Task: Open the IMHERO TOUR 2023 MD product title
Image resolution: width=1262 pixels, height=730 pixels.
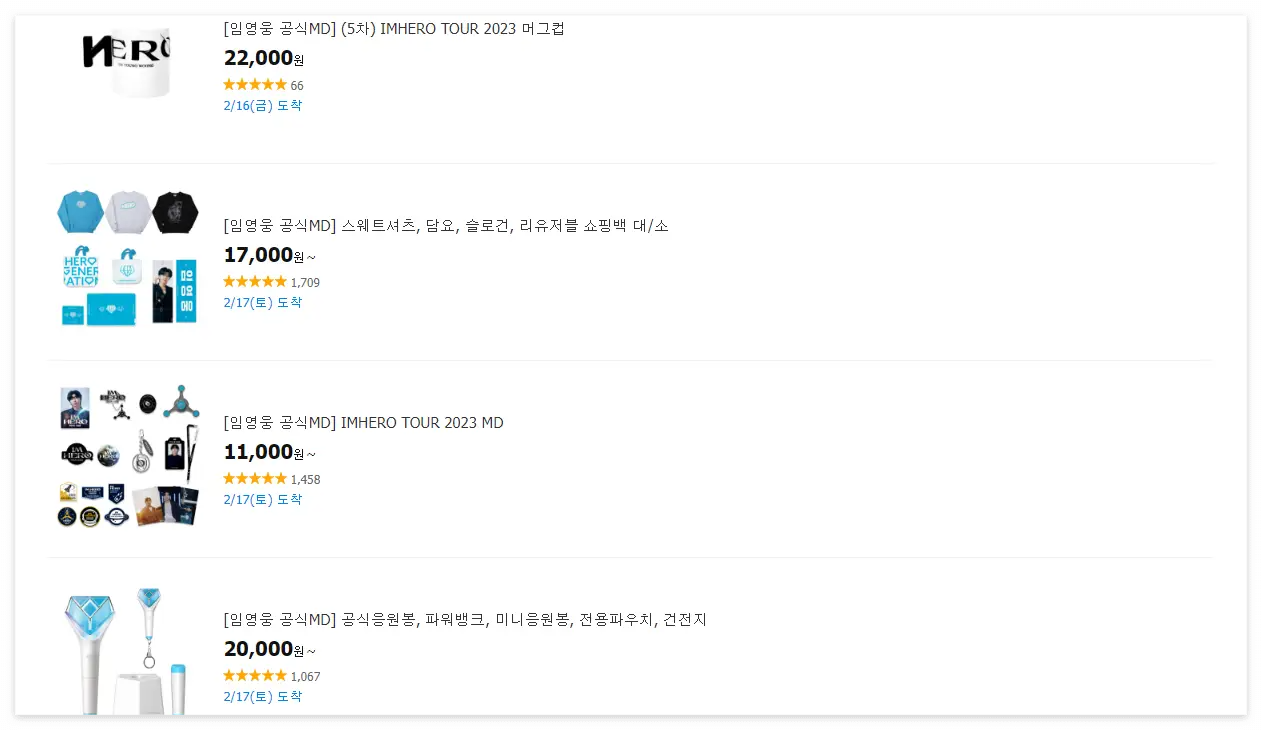Action: (363, 422)
